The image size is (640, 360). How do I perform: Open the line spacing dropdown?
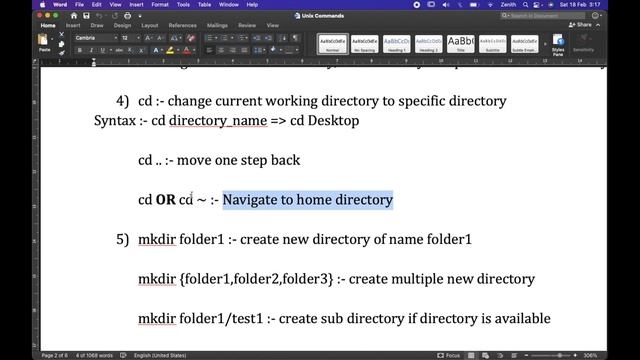[264, 50]
